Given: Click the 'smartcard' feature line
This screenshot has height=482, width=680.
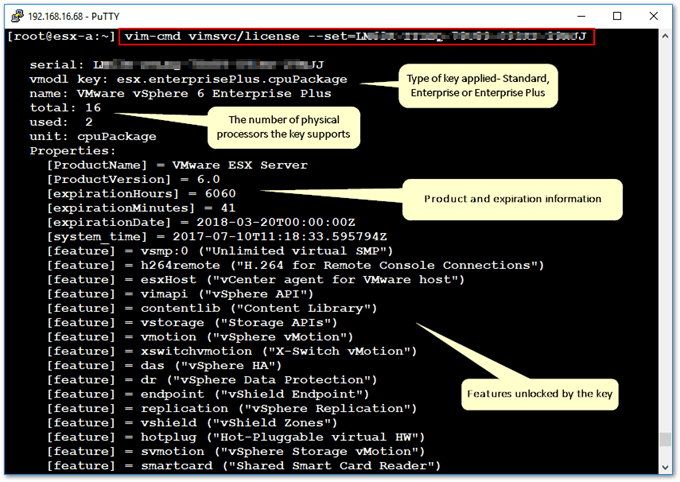Looking at the screenshot, I should click(x=244, y=466).
